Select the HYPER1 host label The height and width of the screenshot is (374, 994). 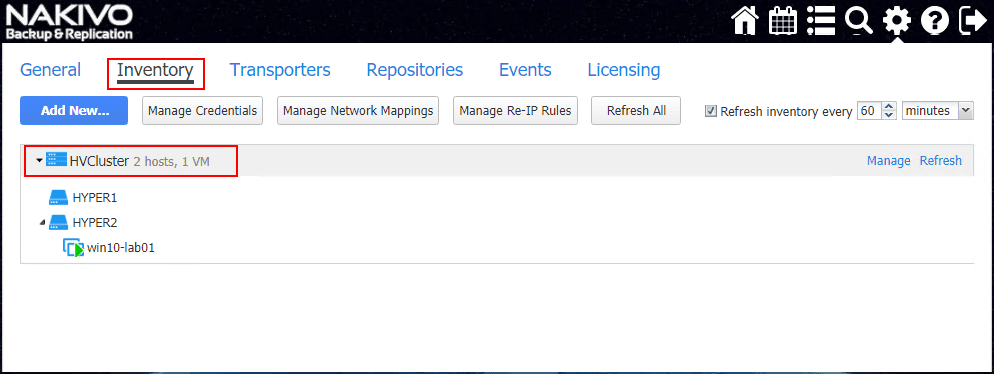click(95, 198)
